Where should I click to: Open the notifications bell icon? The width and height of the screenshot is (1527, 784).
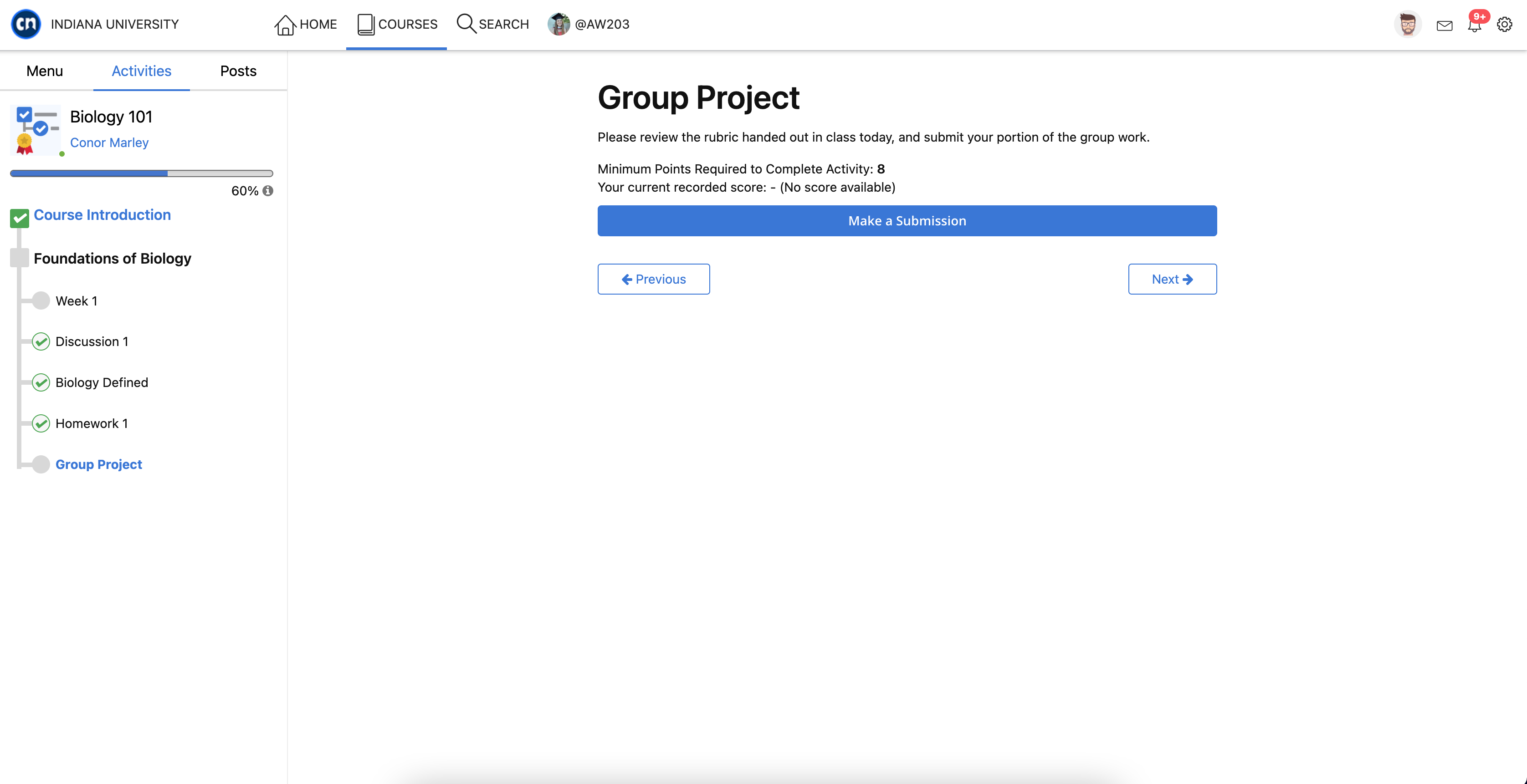pos(1474,25)
